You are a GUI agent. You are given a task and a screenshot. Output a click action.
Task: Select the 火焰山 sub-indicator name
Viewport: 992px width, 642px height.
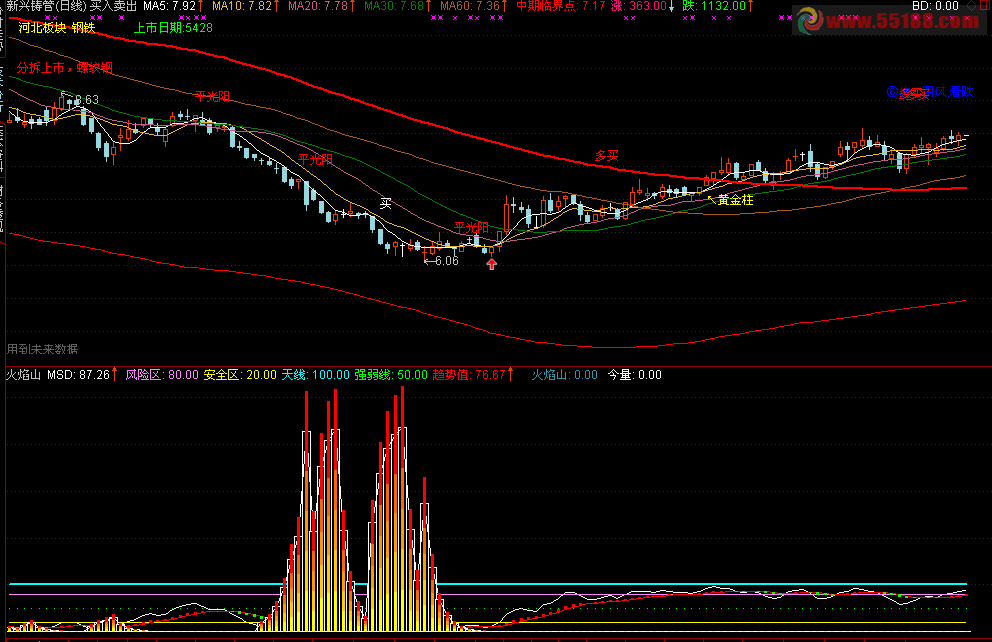(23, 374)
